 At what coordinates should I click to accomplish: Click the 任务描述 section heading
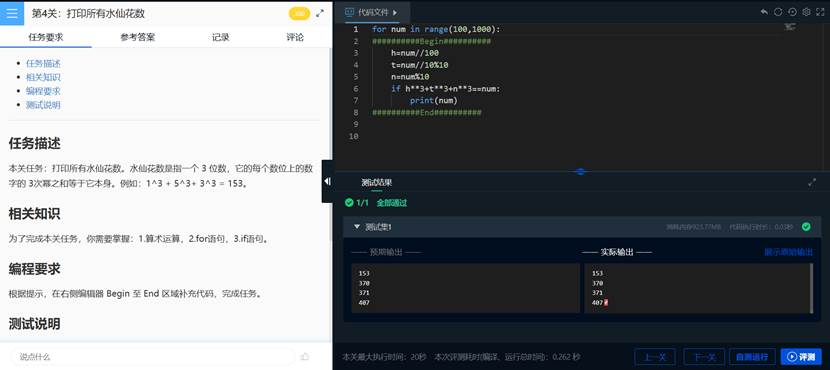tap(34, 143)
